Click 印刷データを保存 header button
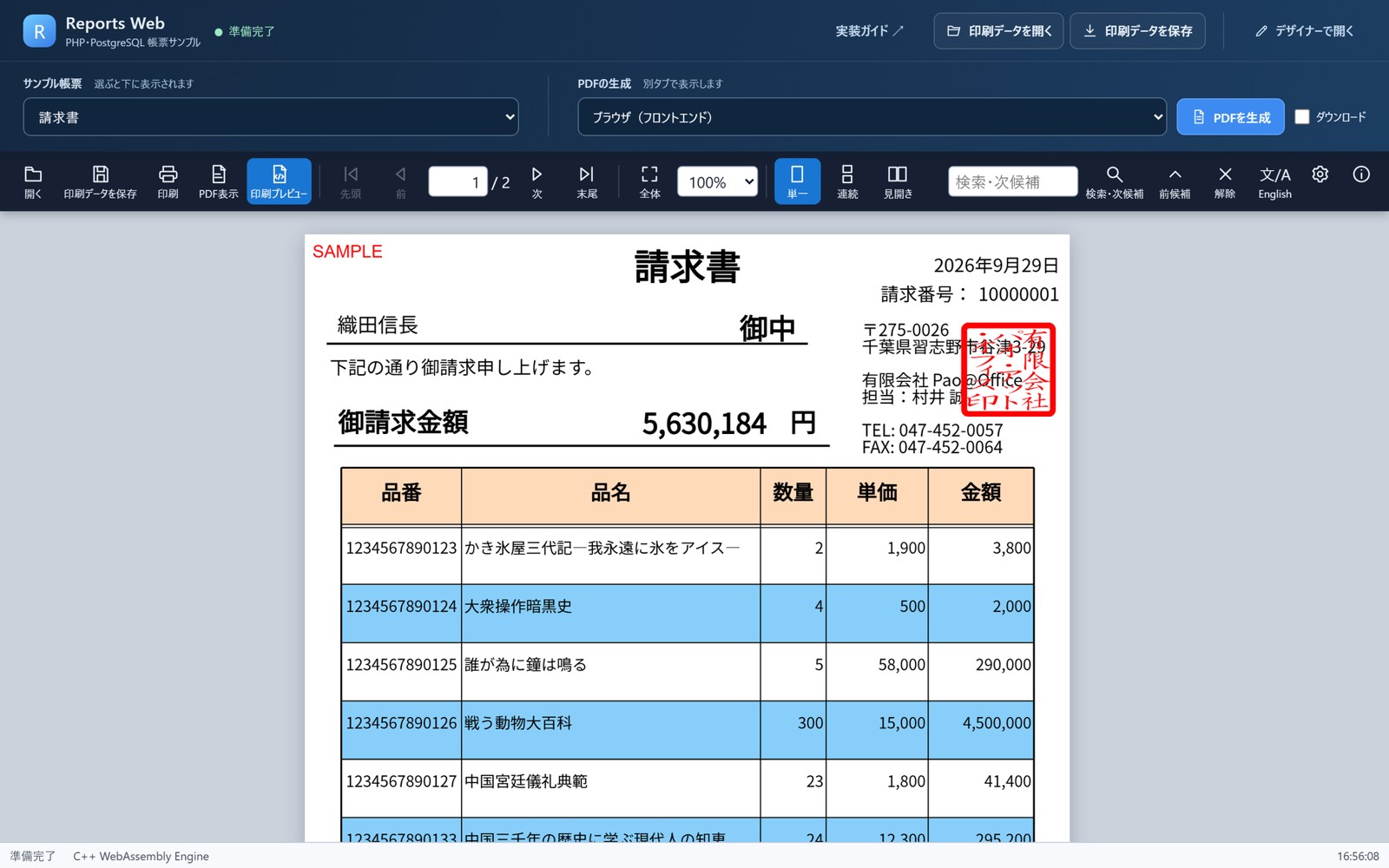Viewport: 1389px width, 868px height. point(1137,30)
